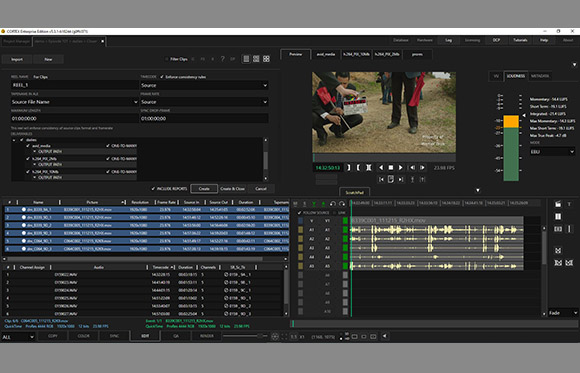The width and height of the screenshot is (580, 373).
Task: Uncheck the h.264_PIX_10Mb deliverable
Action: tap(28, 172)
